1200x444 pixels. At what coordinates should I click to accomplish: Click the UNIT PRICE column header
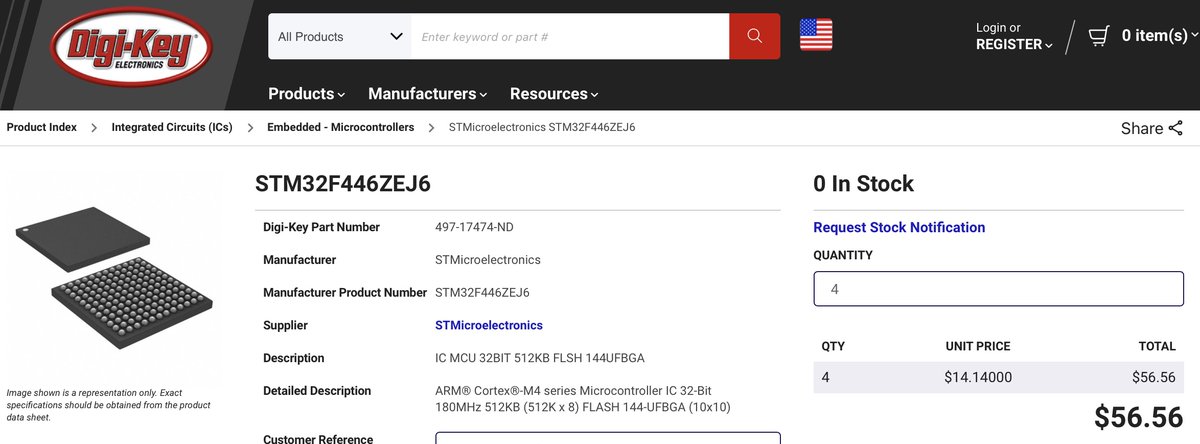tap(977, 346)
